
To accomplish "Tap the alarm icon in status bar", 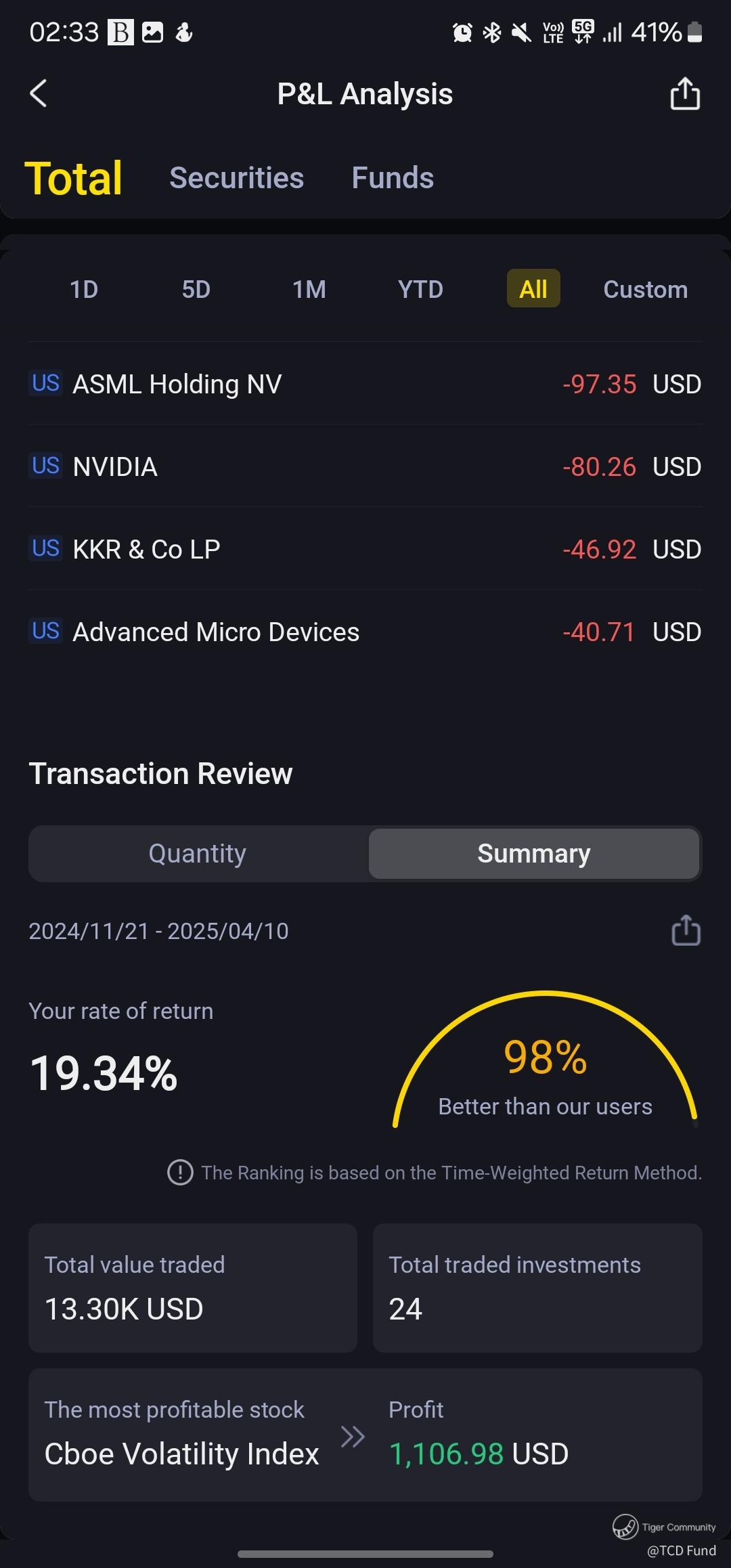I will click(462, 32).
